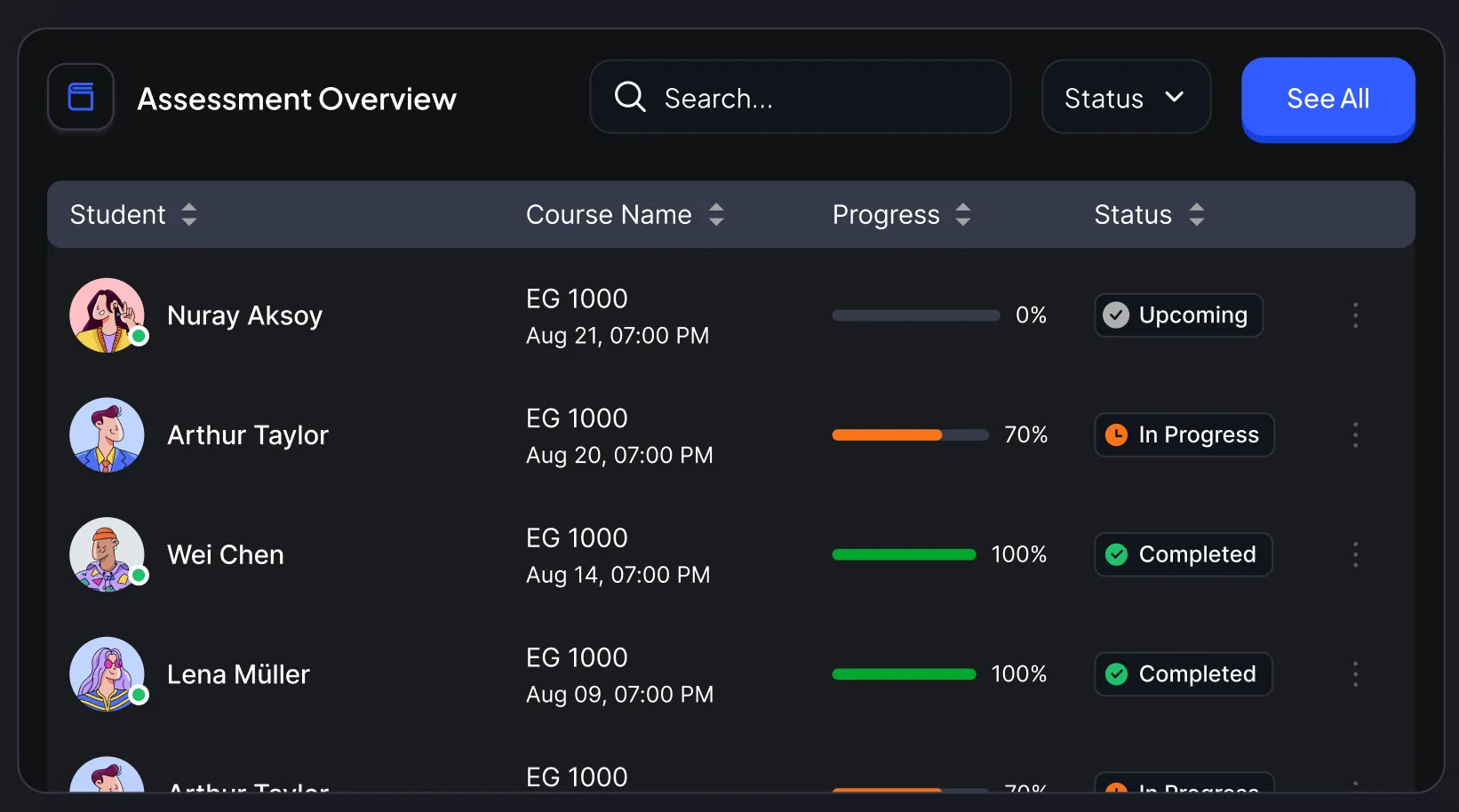Open more options for Arthur Taylor, Aug 20 row

[x=1355, y=434]
